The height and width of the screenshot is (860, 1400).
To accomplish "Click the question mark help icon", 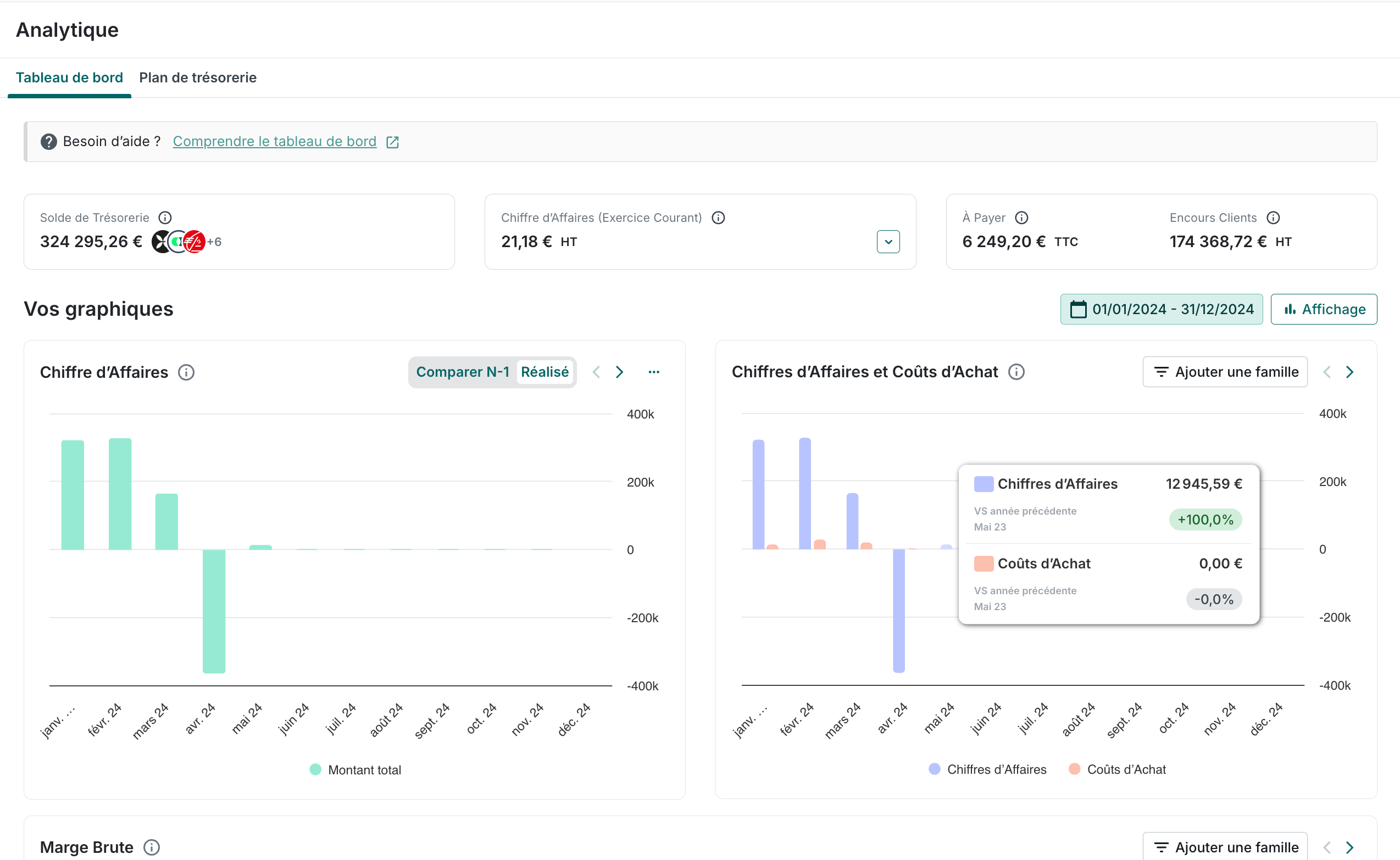I will (49, 142).
